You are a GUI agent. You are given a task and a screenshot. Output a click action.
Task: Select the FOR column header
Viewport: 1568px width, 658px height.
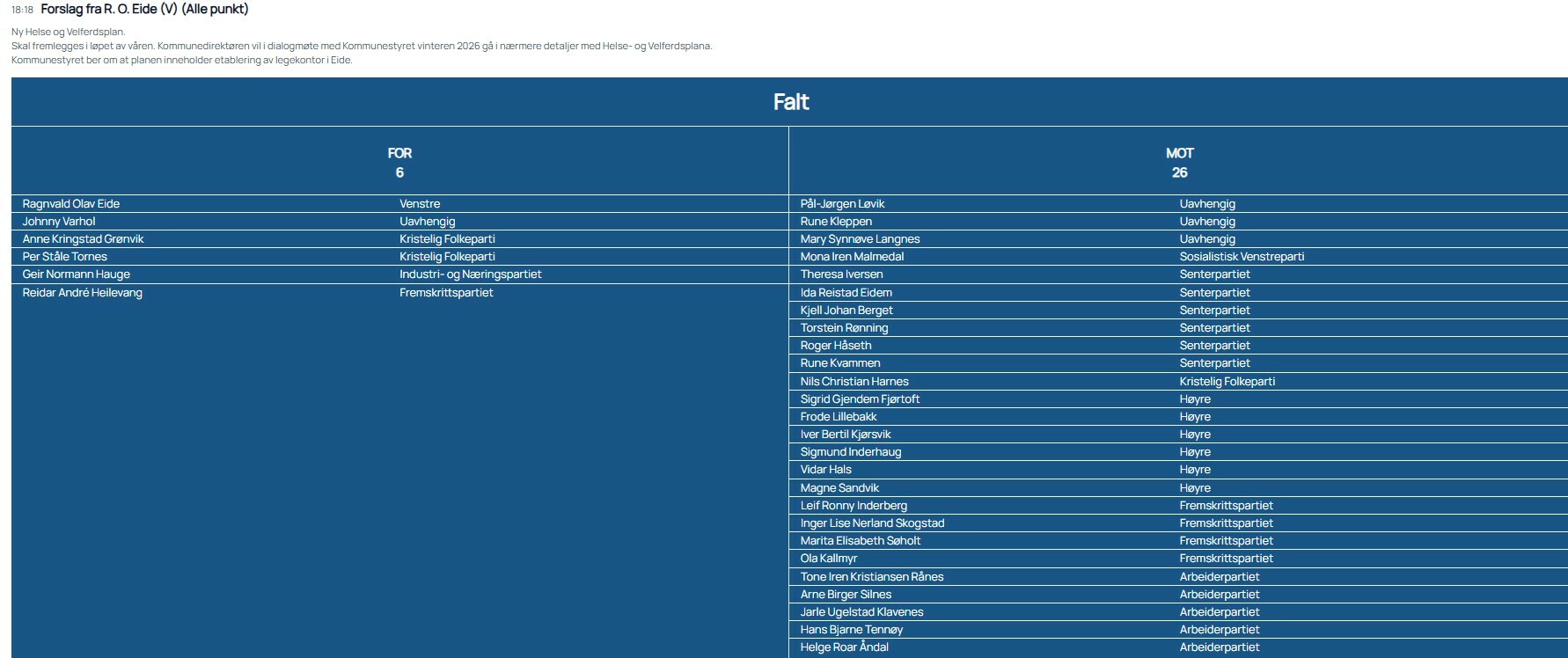pos(399,153)
